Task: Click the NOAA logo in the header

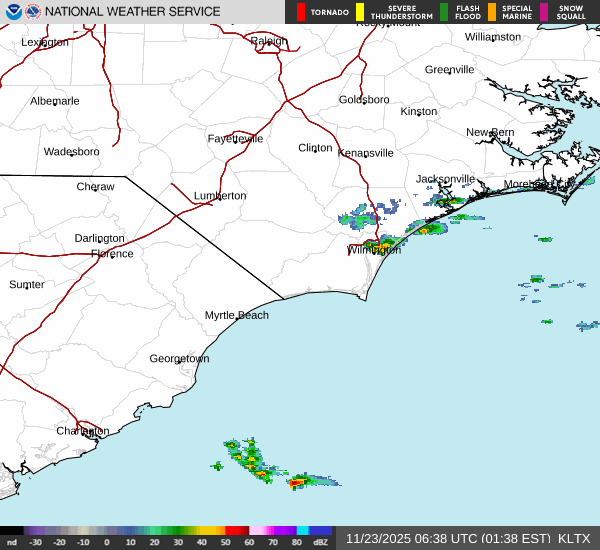Action: [13, 12]
